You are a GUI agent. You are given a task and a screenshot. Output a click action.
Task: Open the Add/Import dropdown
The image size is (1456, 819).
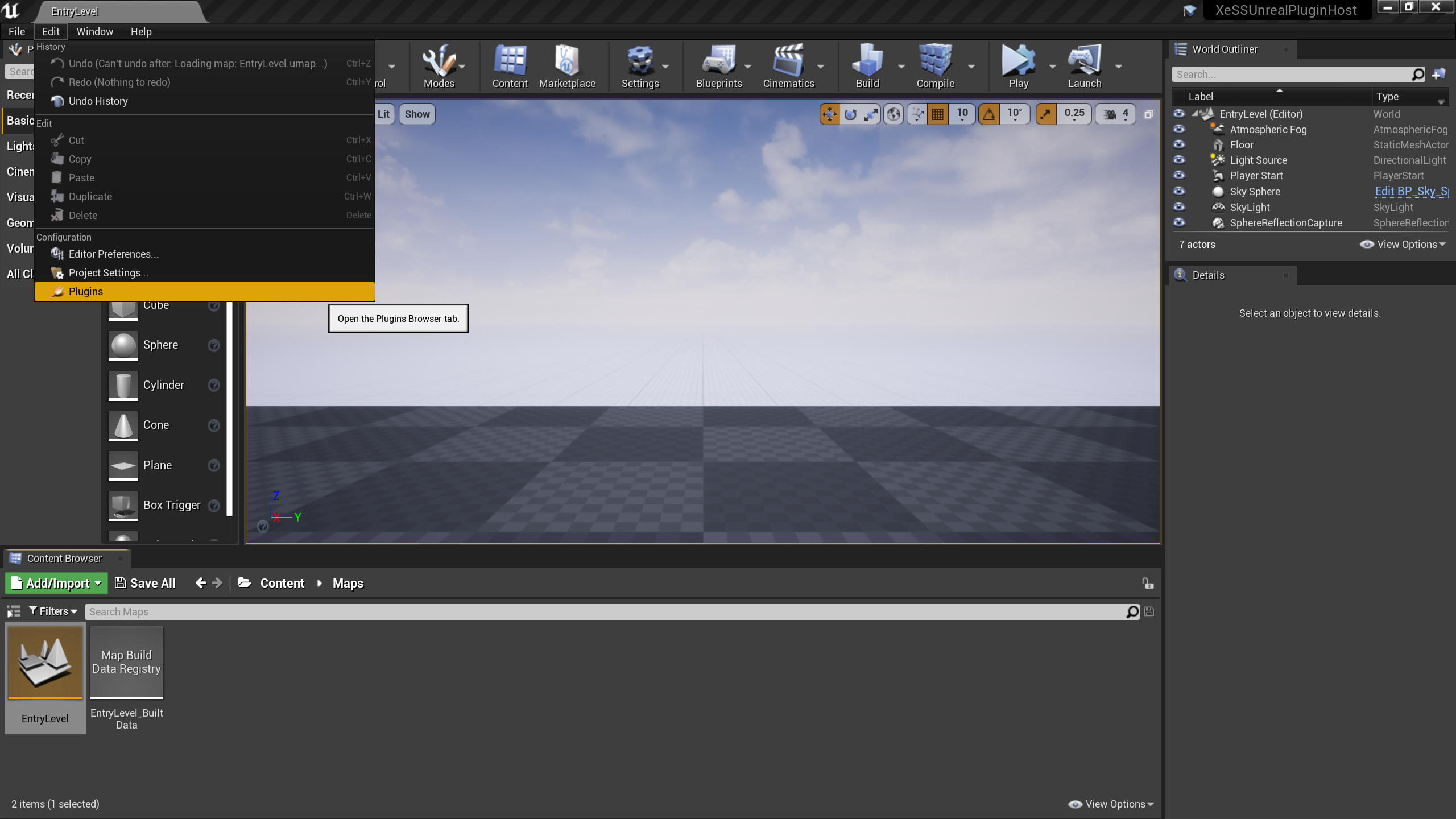[56, 583]
